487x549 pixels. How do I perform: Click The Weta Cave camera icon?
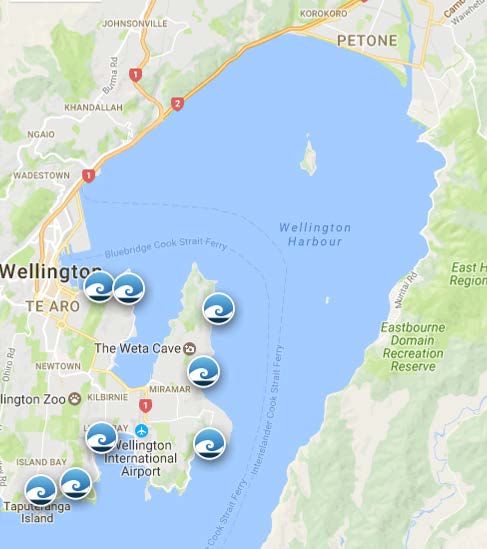pyautogui.click(x=190, y=349)
